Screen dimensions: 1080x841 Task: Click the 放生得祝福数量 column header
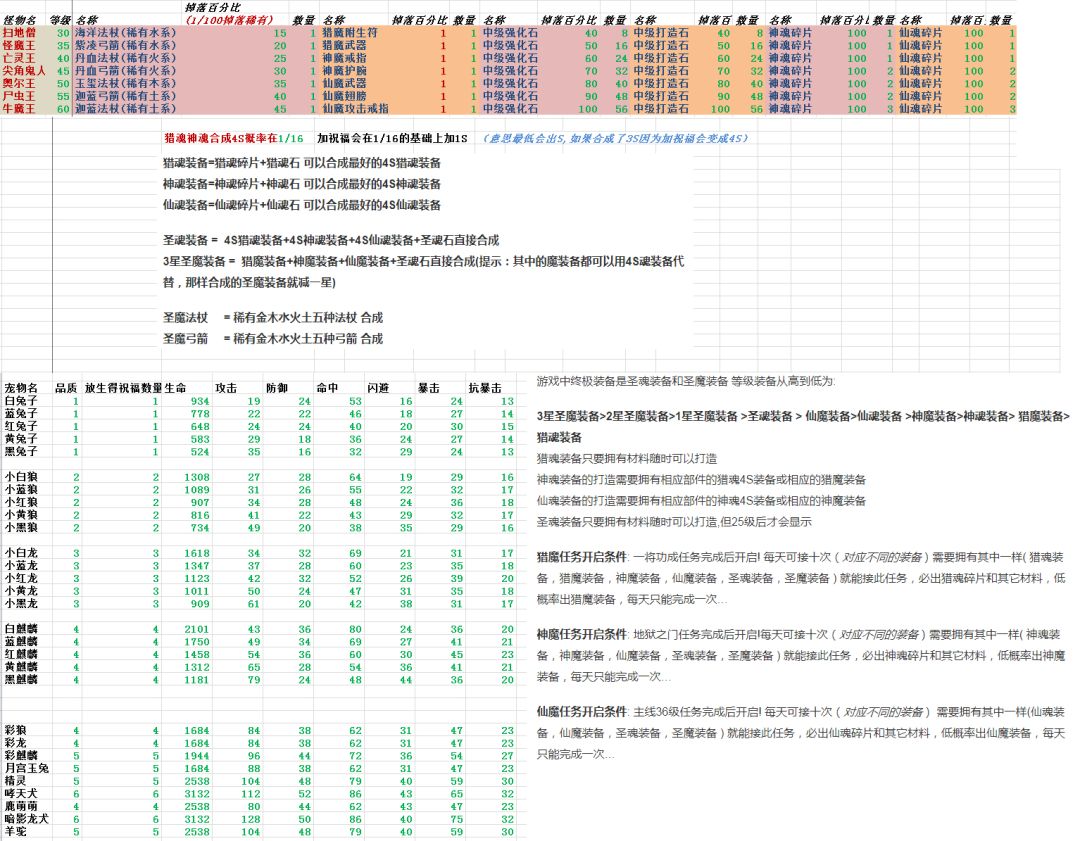[x=123, y=388]
